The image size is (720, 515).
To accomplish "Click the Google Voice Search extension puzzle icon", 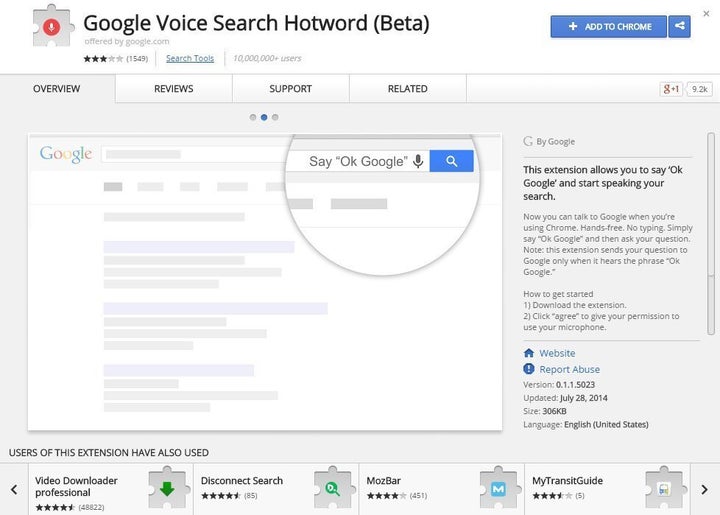I will pyautogui.click(x=53, y=26).
